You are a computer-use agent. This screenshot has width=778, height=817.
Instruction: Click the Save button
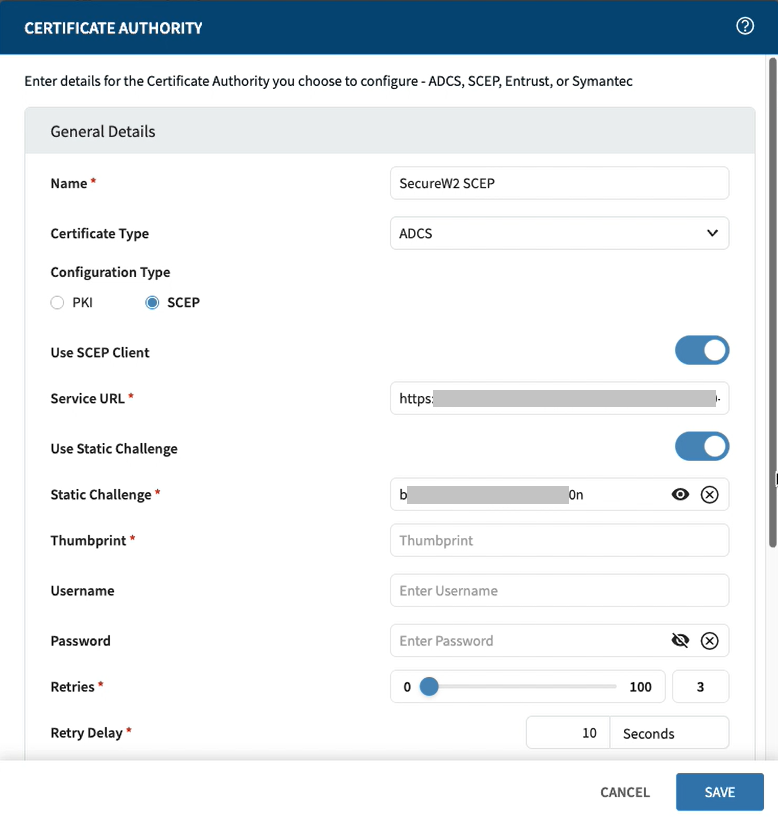pos(719,792)
